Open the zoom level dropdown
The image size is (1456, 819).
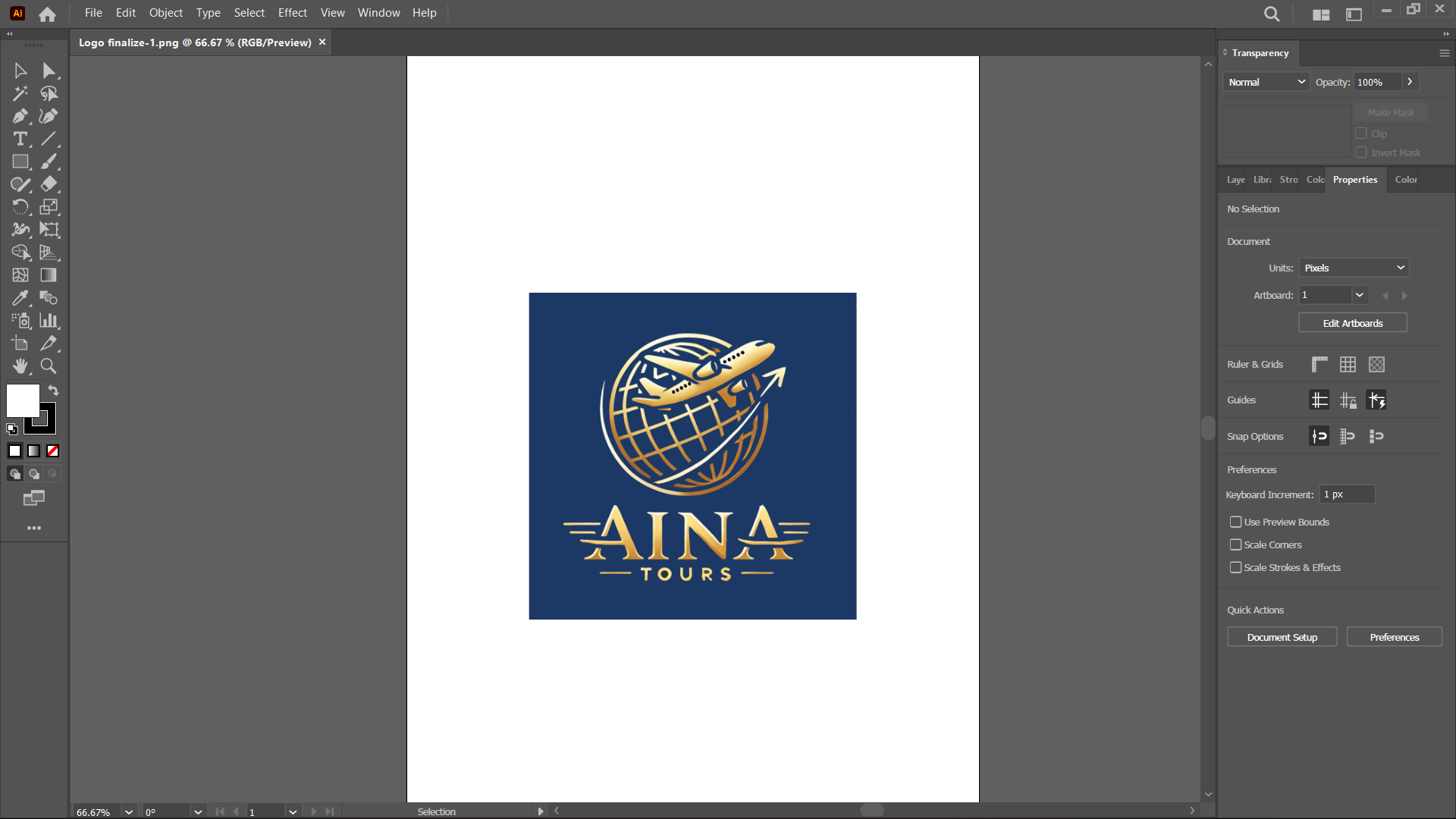click(x=129, y=811)
